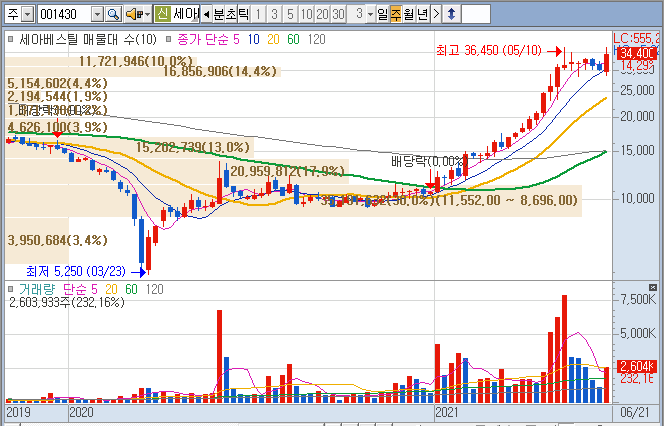
Task: Open the leftmost 주 chart-type dropdown
Action: (x=28, y=15)
